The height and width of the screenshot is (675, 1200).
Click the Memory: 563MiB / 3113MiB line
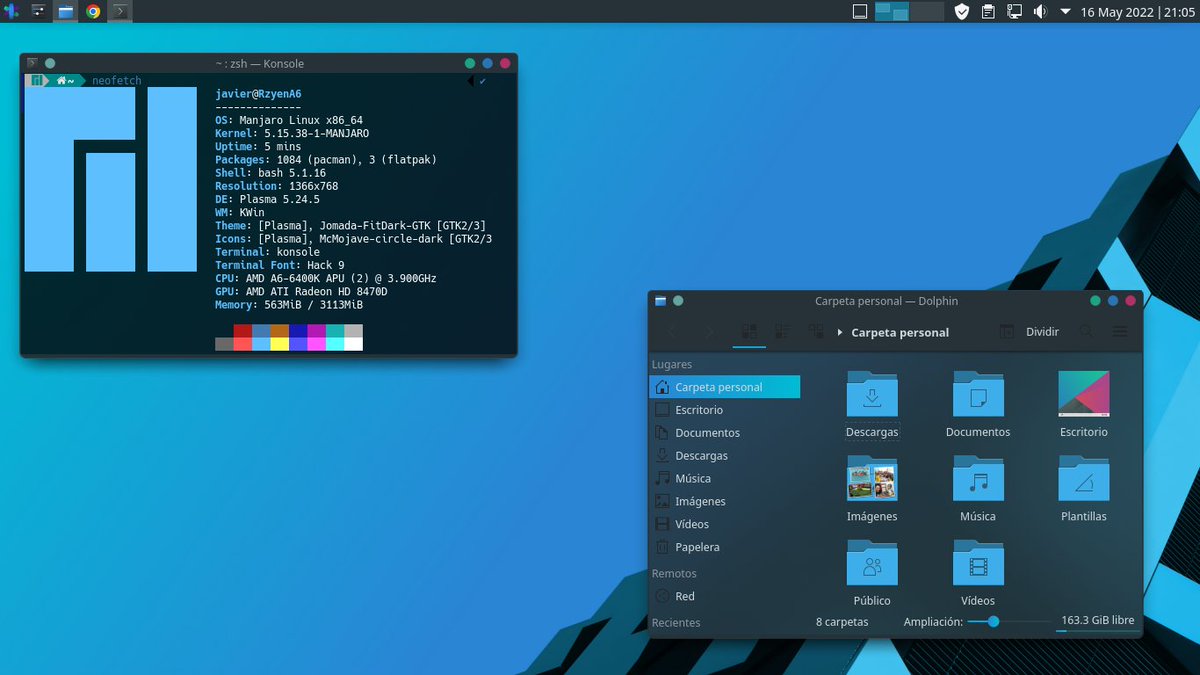289,305
